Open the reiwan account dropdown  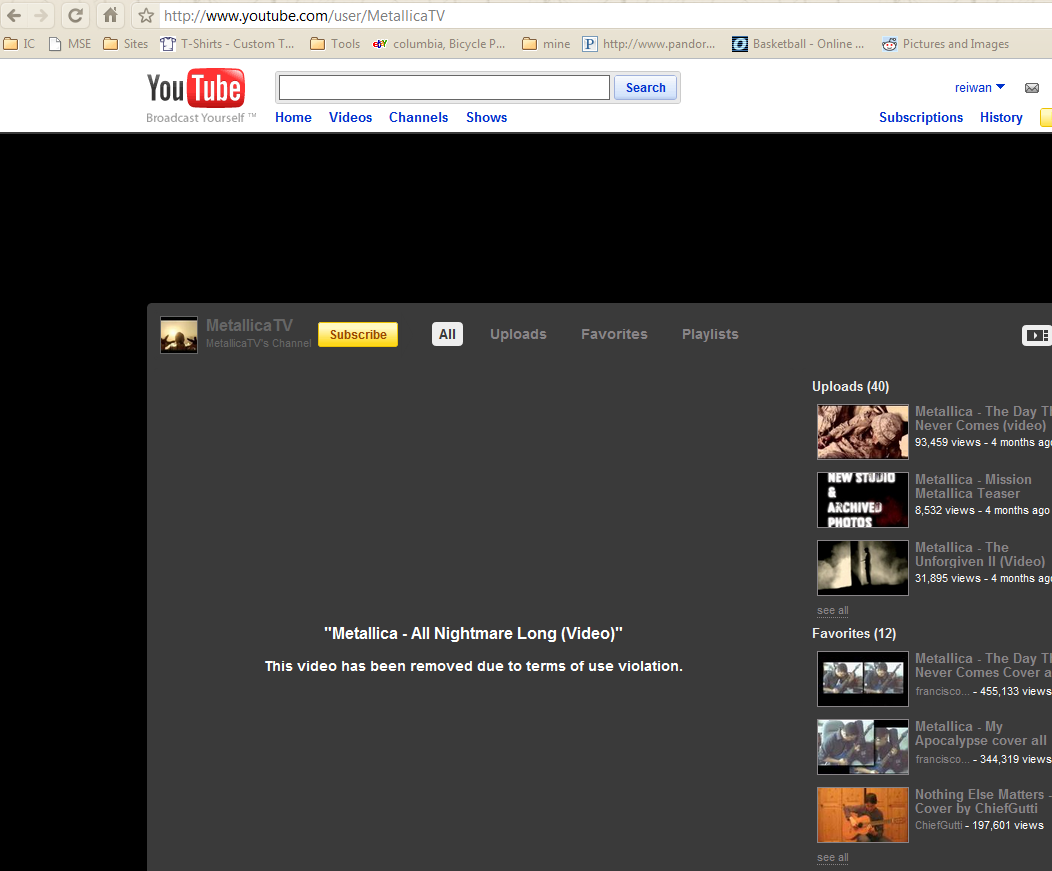coord(979,88)
